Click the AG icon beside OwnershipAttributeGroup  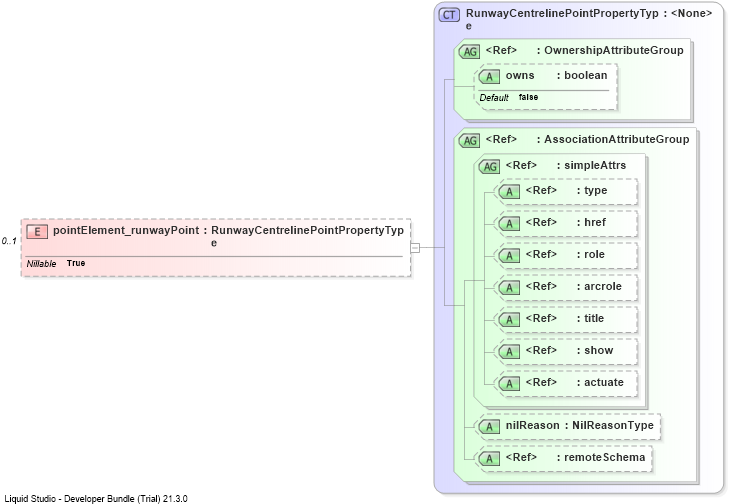(469, 52)
